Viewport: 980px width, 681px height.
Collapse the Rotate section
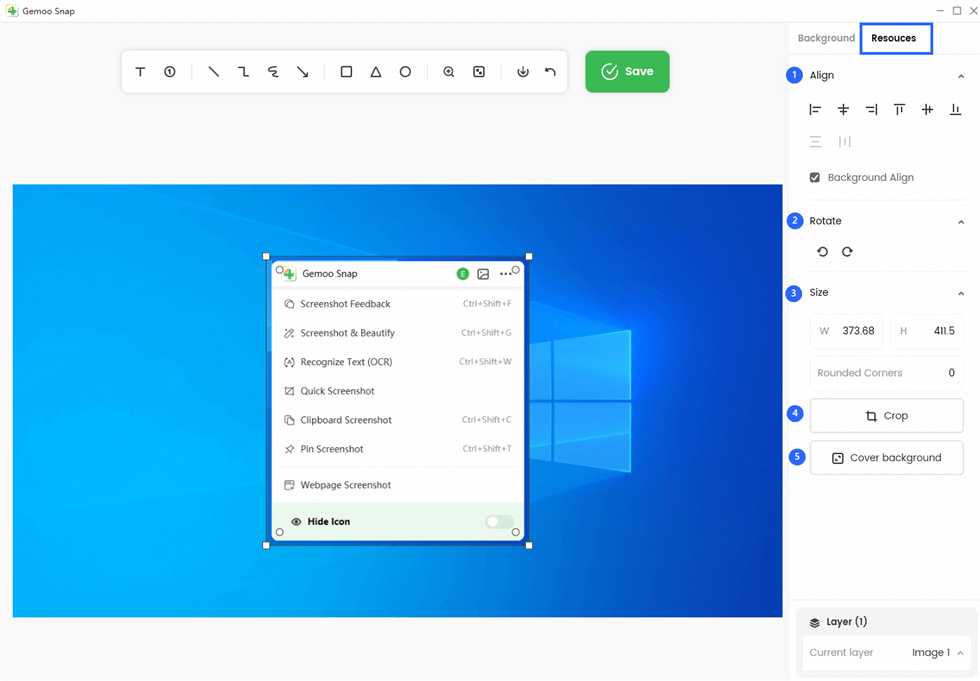[961, 222]
